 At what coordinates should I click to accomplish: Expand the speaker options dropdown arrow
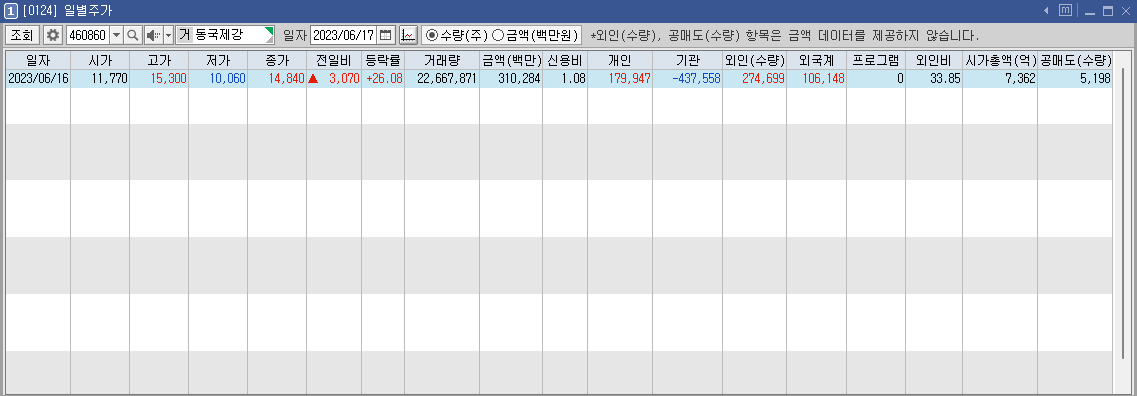click(x=168, y=35)
